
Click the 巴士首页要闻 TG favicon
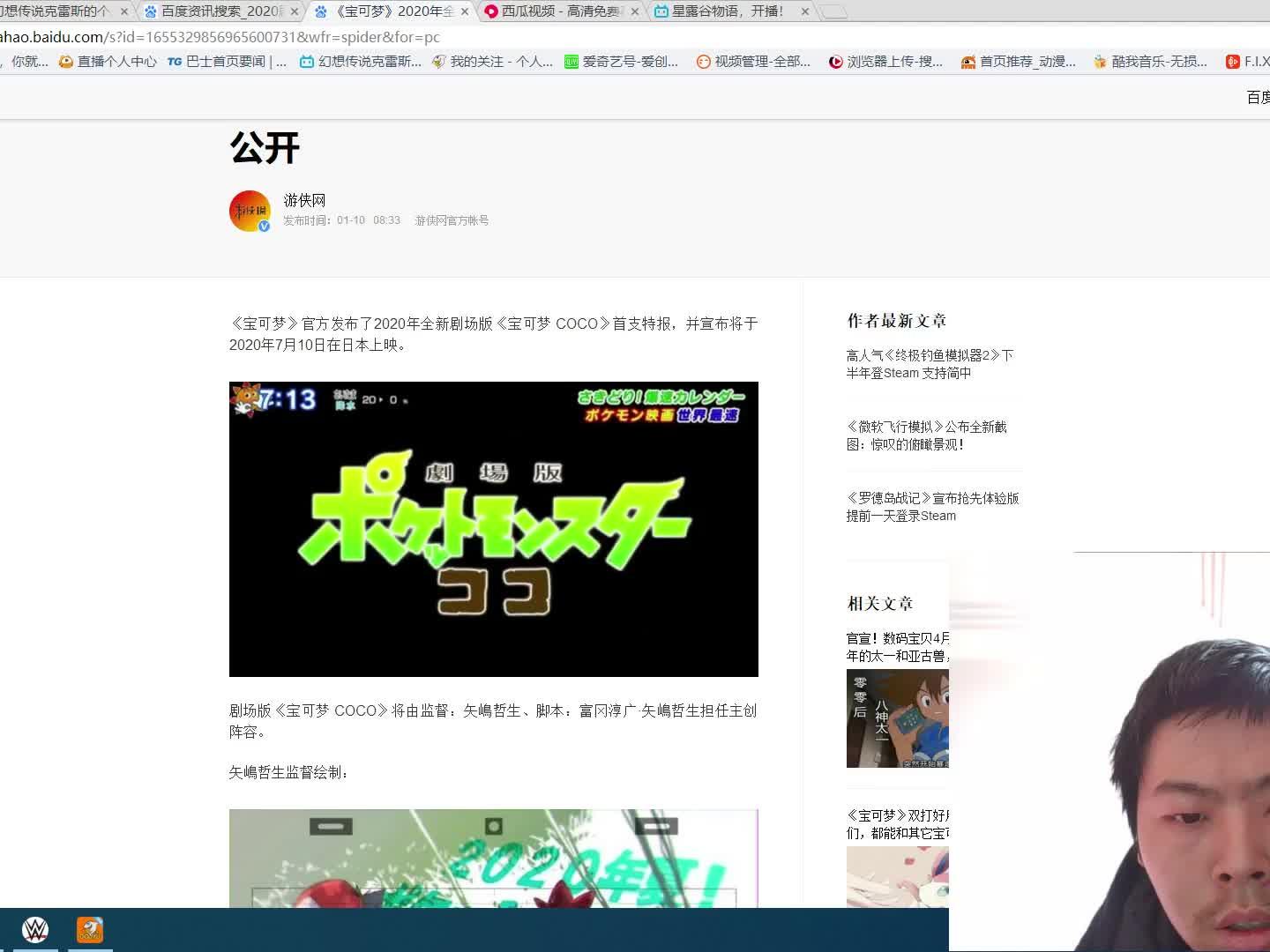(x=175, y=62)
